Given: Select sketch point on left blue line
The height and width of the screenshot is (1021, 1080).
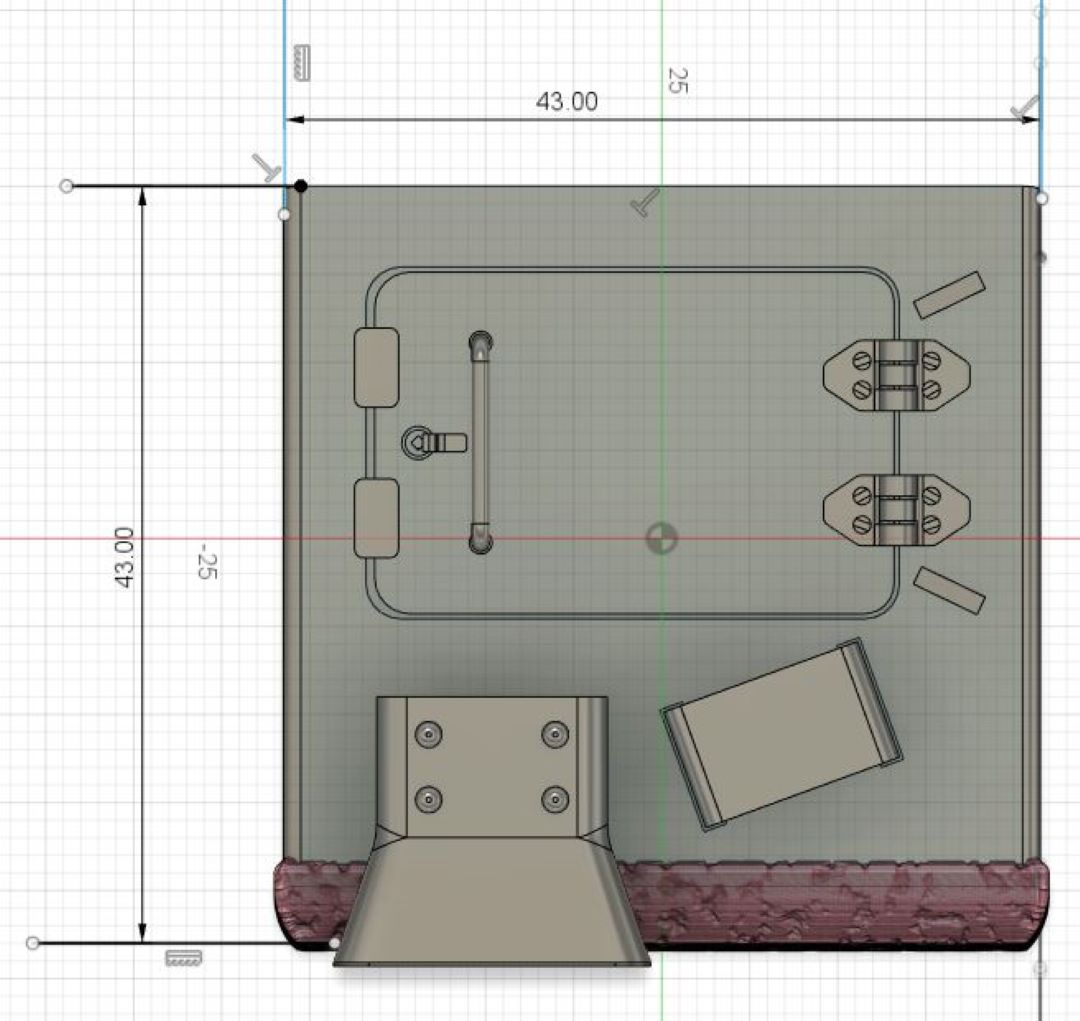Looking at the screenshot, I should (x=284, y=215).
